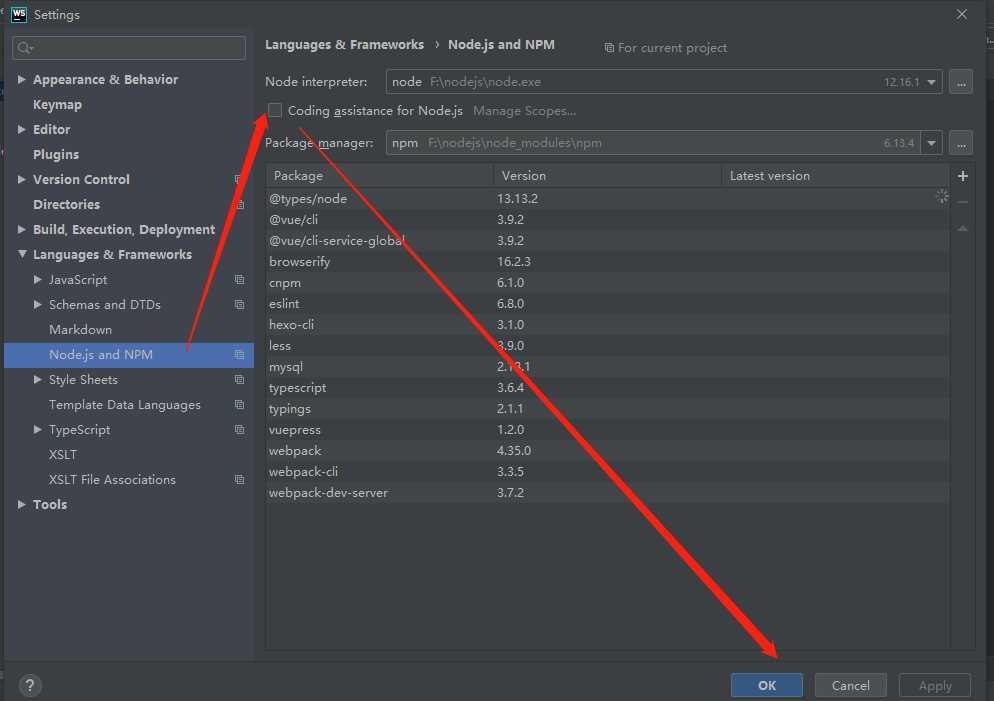Select the typings package row

(607, 409)
